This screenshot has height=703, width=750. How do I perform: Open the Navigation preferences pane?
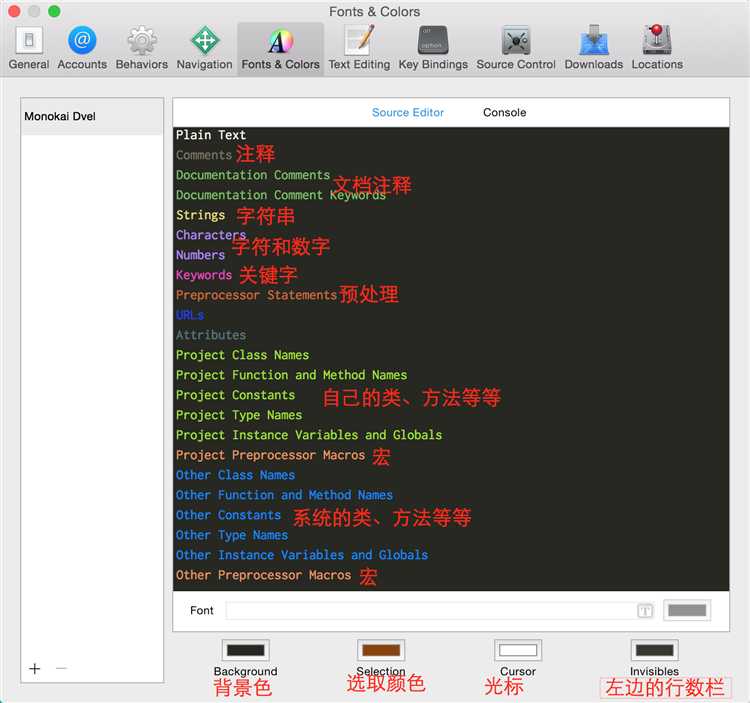click(205, 48)
